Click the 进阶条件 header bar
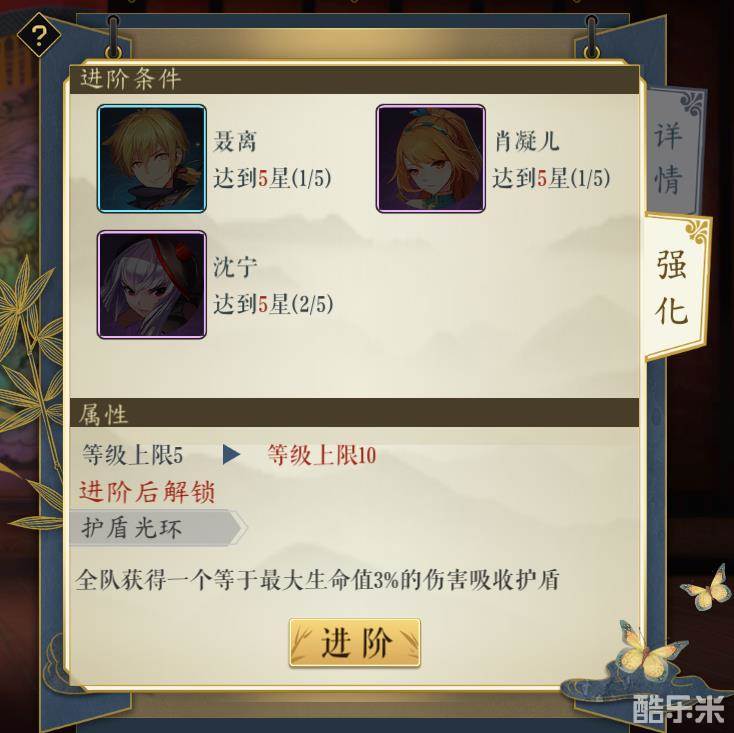 coord(354,79)
